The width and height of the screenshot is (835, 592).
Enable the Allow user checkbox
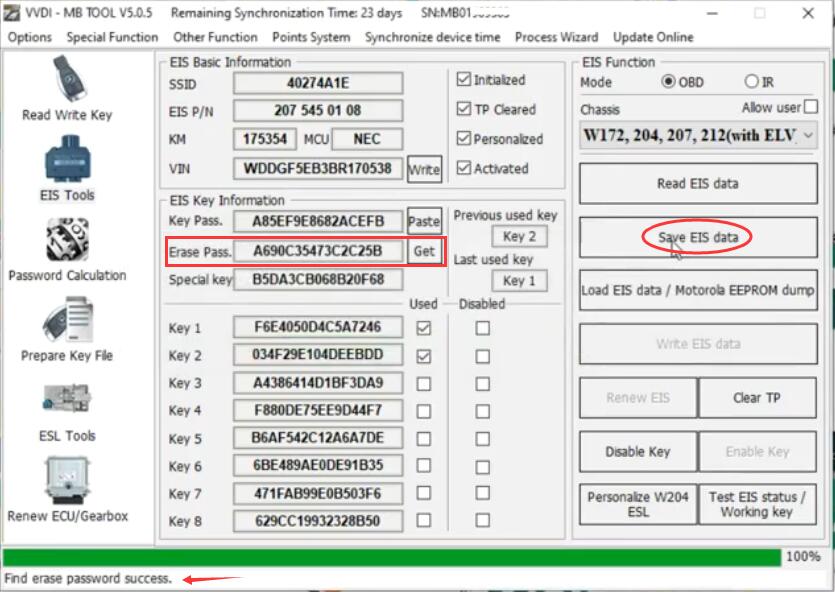point(811,106)
